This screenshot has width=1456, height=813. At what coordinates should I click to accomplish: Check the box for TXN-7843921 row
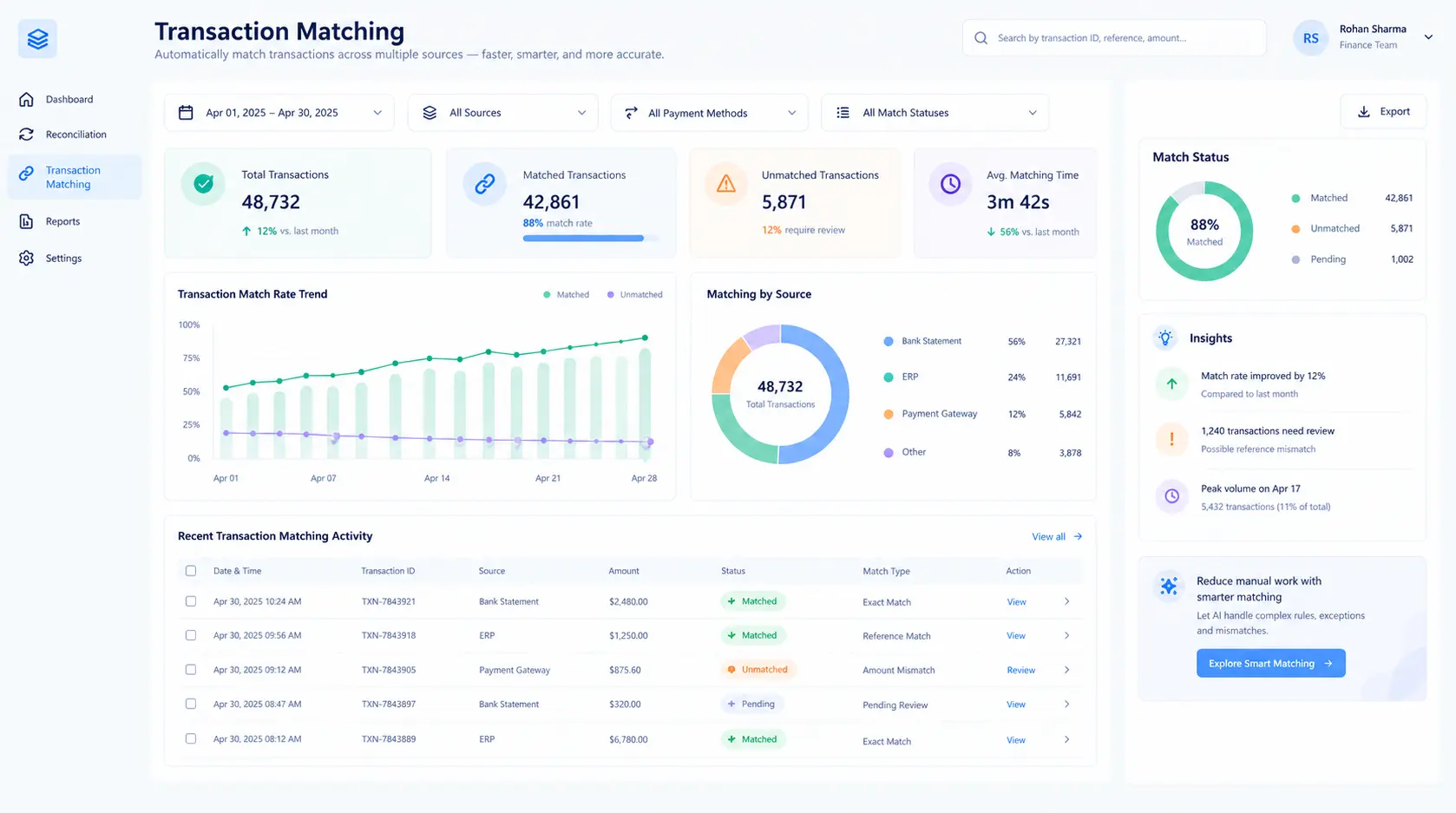tap(191, 601)
